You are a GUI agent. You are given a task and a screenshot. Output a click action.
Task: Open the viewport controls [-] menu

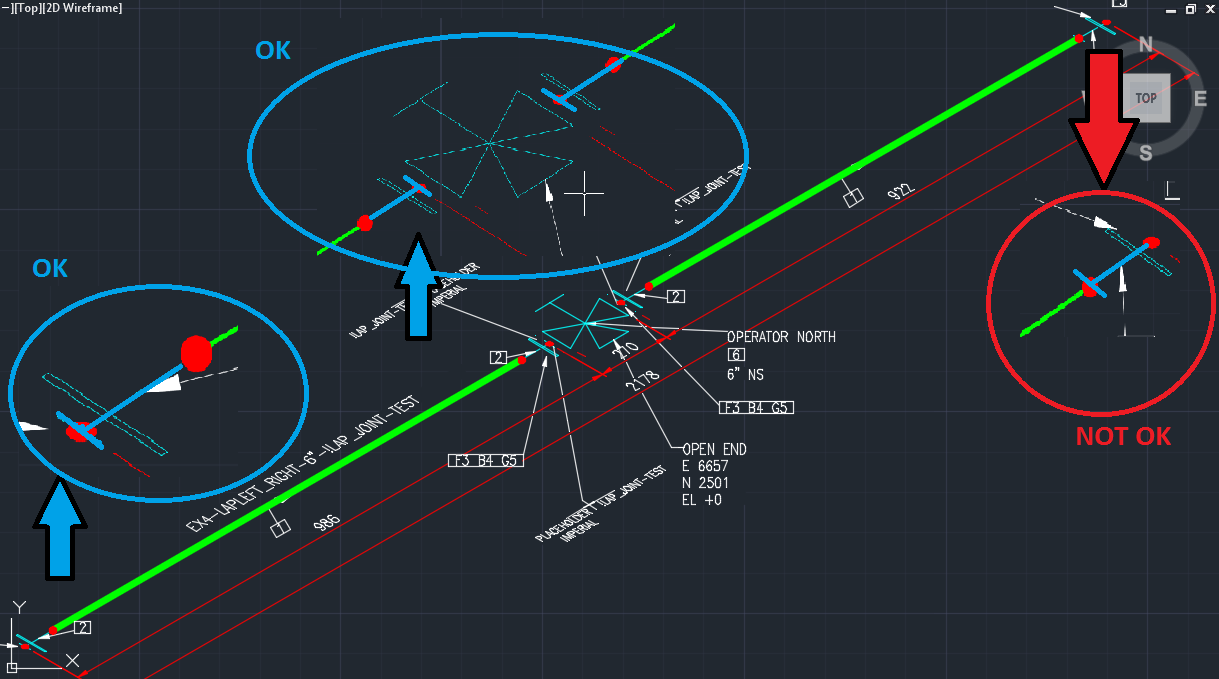(x=8, y=8)
